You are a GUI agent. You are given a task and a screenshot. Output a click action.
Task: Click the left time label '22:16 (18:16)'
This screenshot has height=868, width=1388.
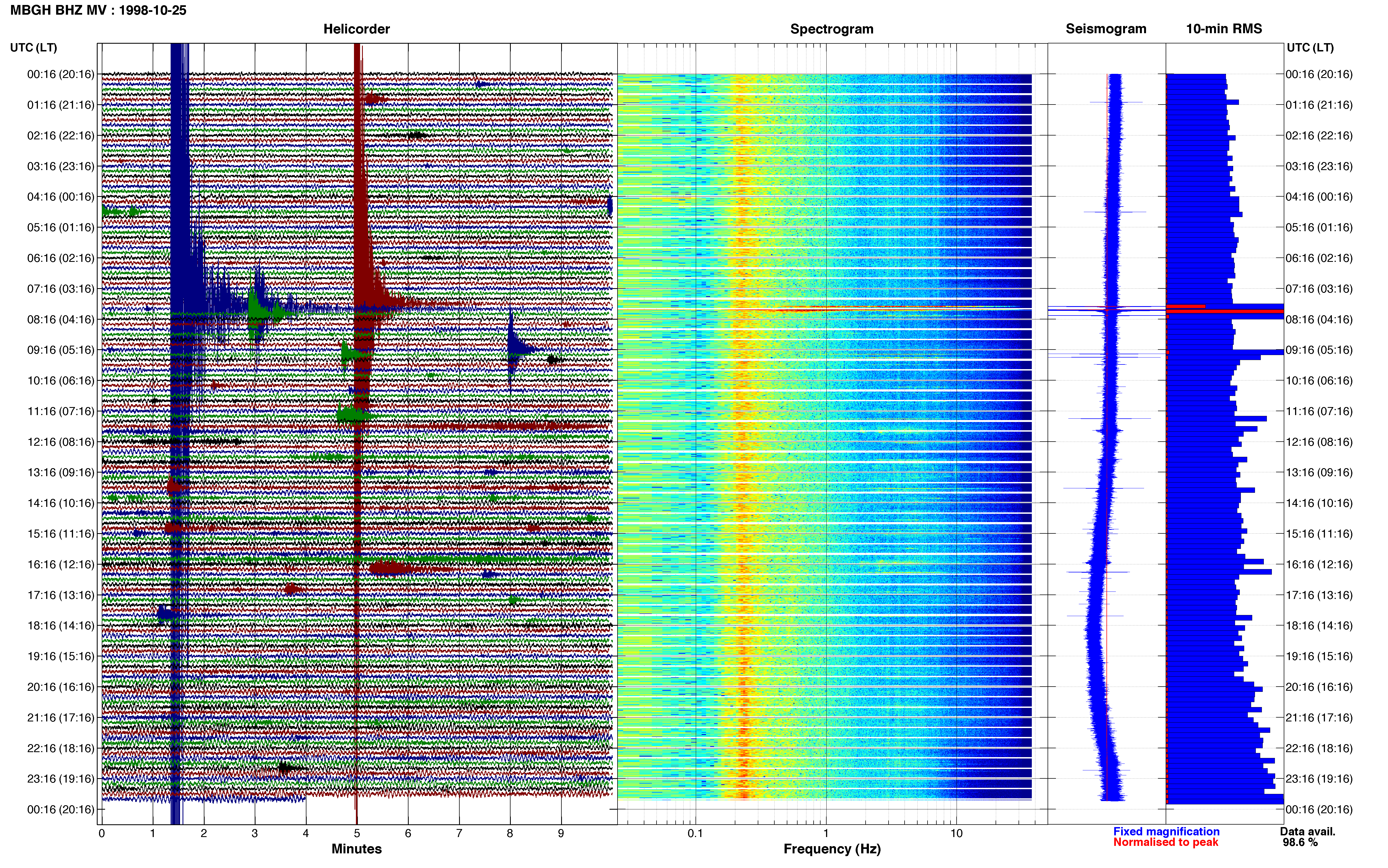click(60, 748)
